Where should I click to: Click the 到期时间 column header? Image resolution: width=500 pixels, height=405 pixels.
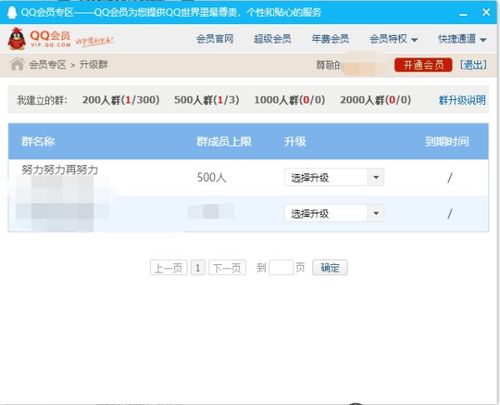click(x=447, y=141)
